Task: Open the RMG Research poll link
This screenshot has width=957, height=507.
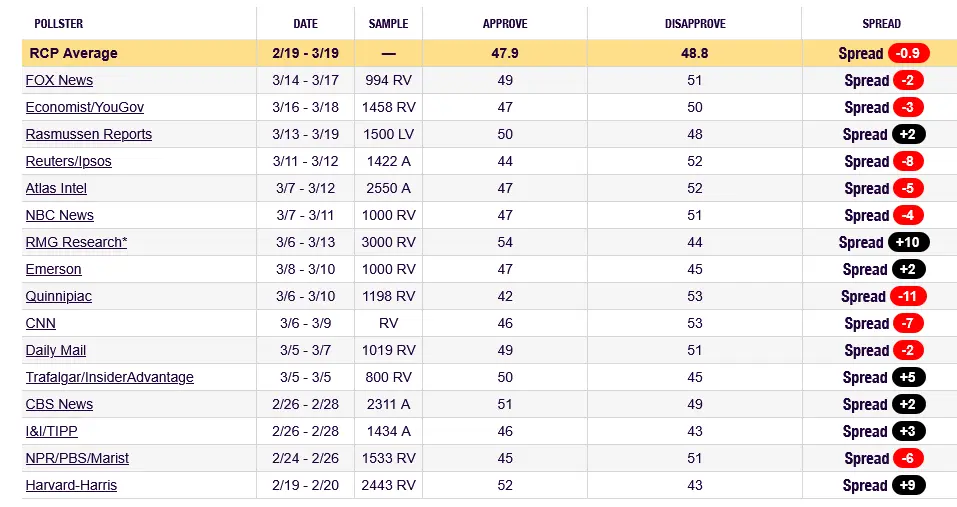Action: 76,242
